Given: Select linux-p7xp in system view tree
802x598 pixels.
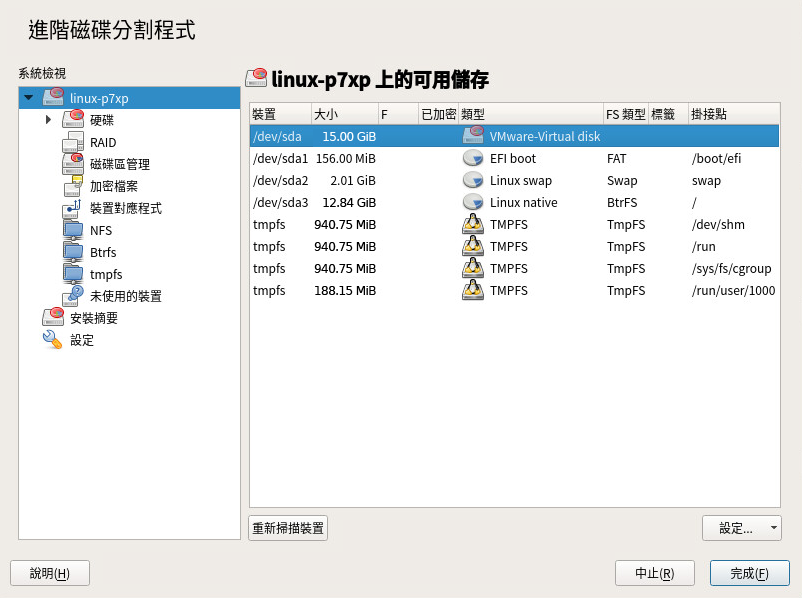Looking at the screenshot, I should 99,98.
